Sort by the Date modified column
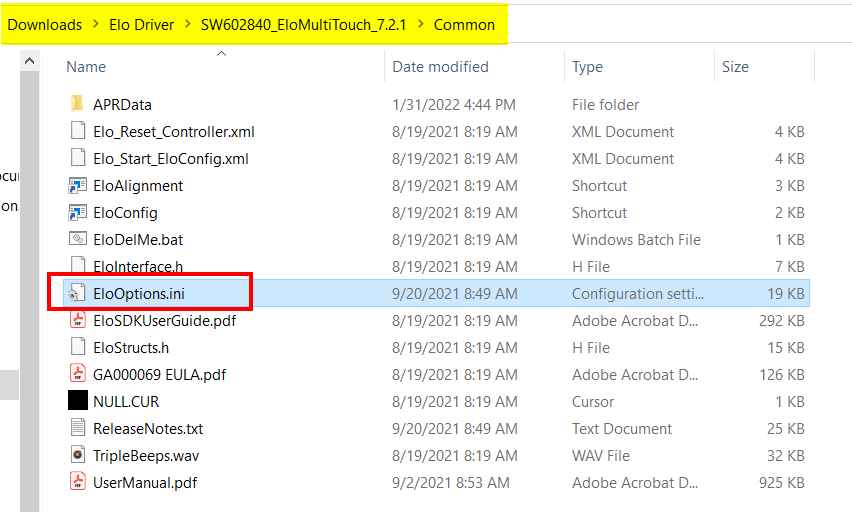852x512 pixels. tap(440, 67)
